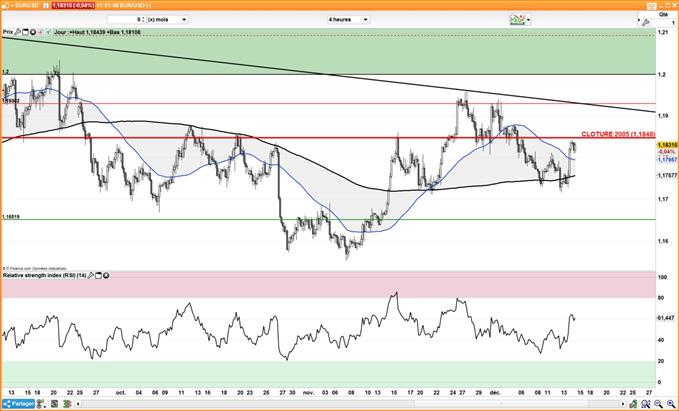Viewport: 679px width, 411px height.
Task: Click the zoom selection magnifier icon
Action: [646, 404]
